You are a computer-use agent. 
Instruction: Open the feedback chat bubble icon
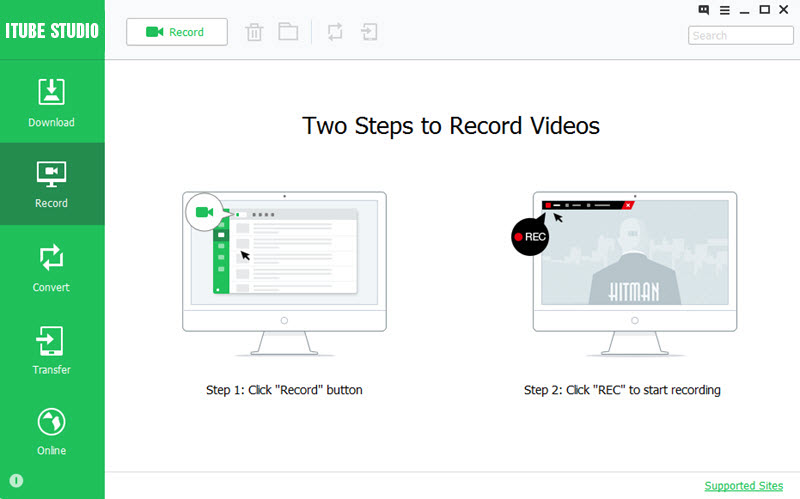point(704,10)
